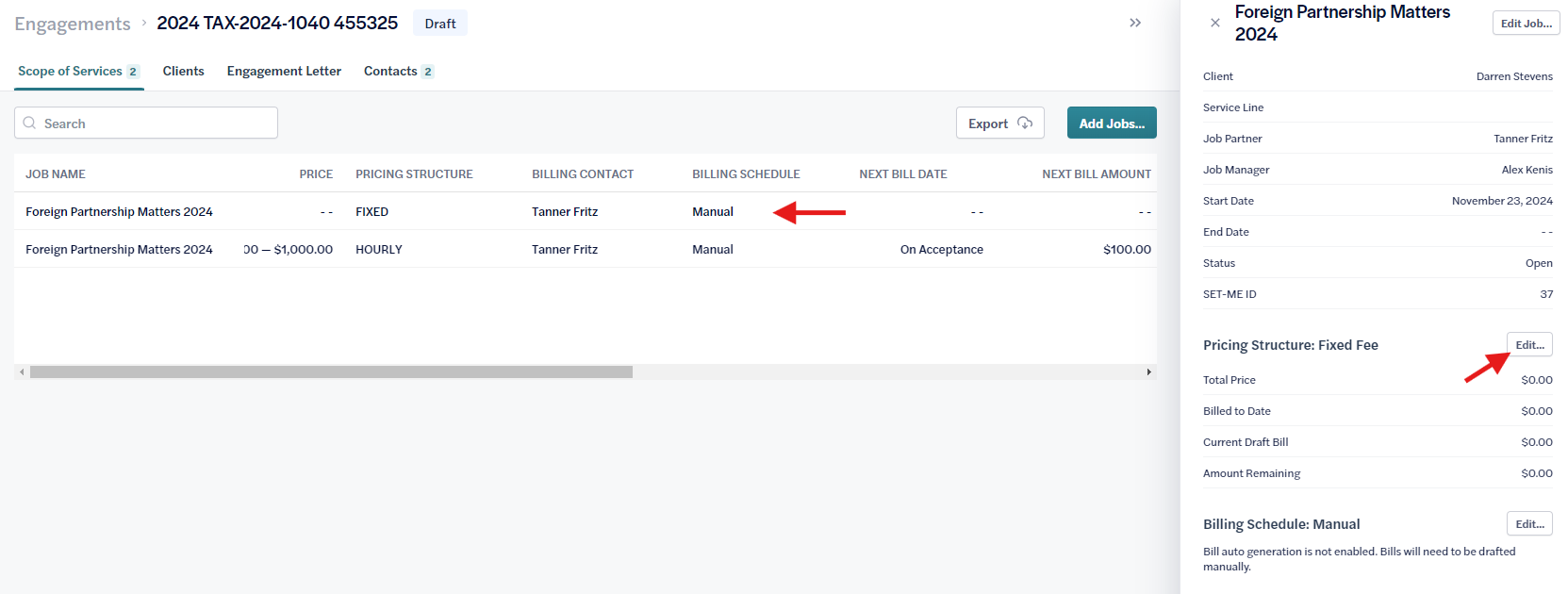Click the engagement title 2024 TAX-2024-1040 455325

click(x=277, y=23)
